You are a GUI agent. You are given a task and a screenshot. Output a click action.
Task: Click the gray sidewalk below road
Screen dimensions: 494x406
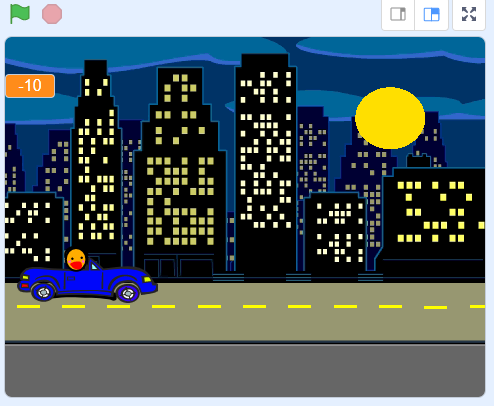245,371
